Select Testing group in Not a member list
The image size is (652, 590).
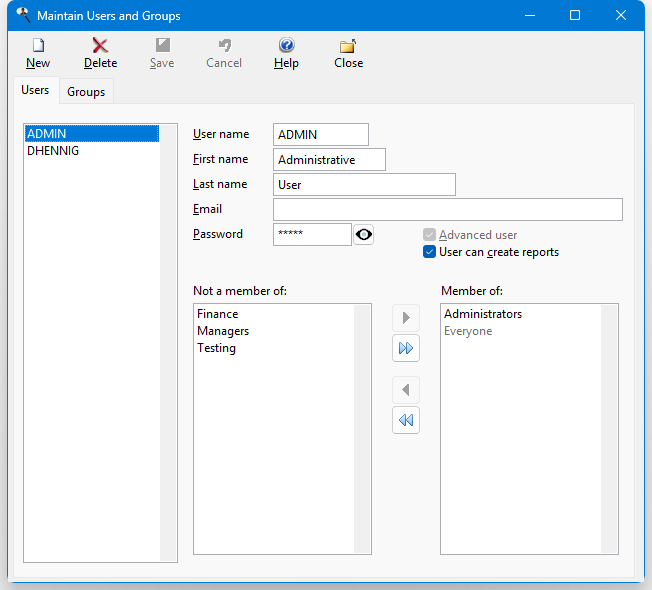click(x=216, y=348)
